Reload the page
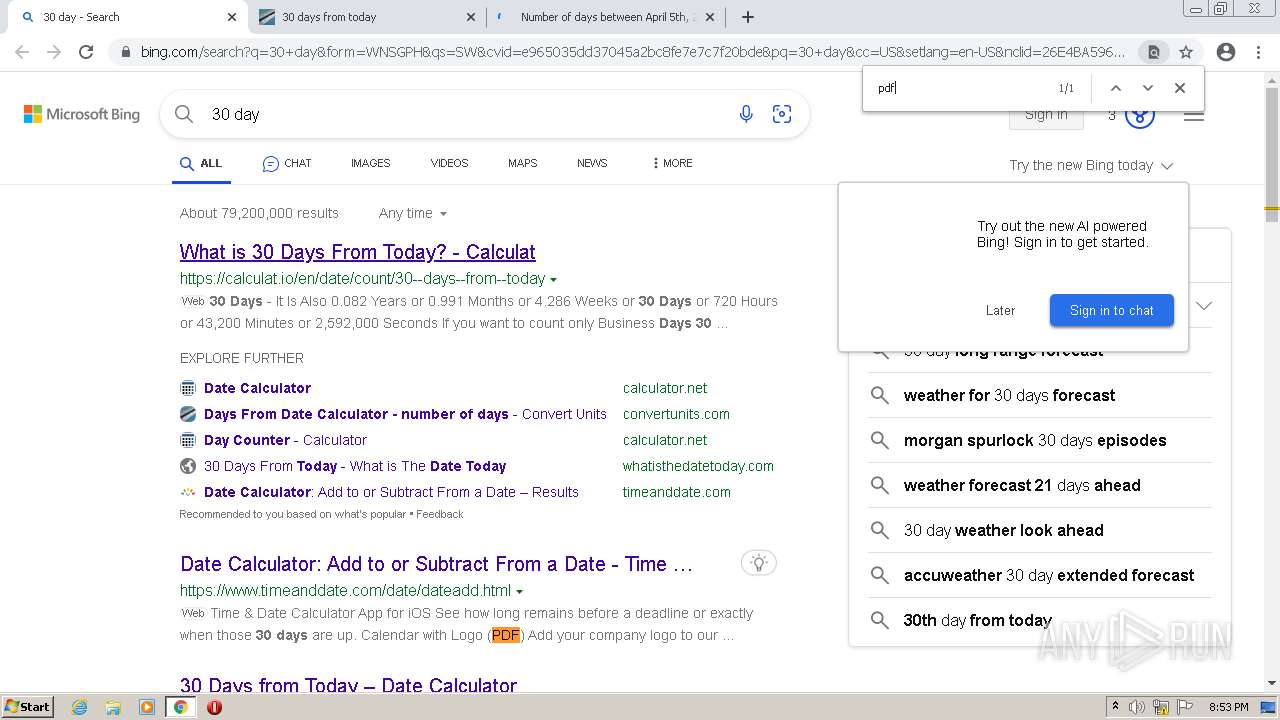 (86, 52)
